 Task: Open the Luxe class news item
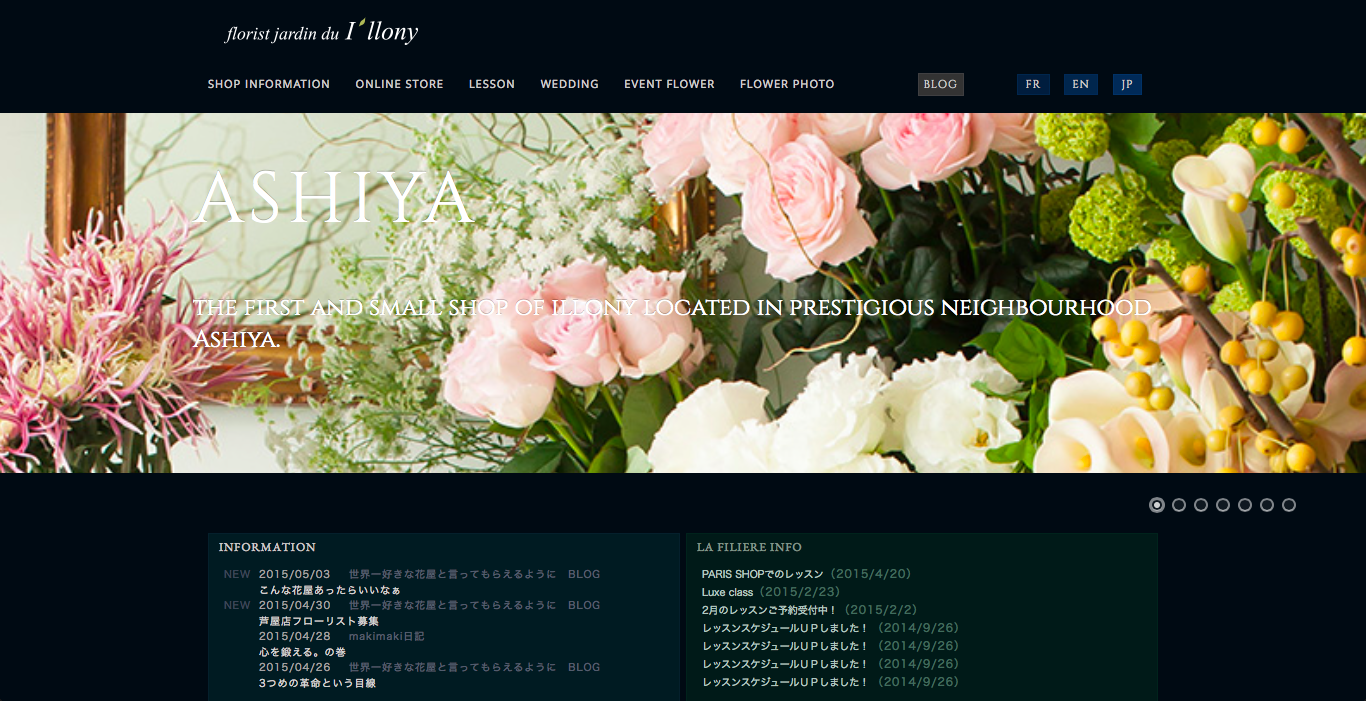click(727, 592)
